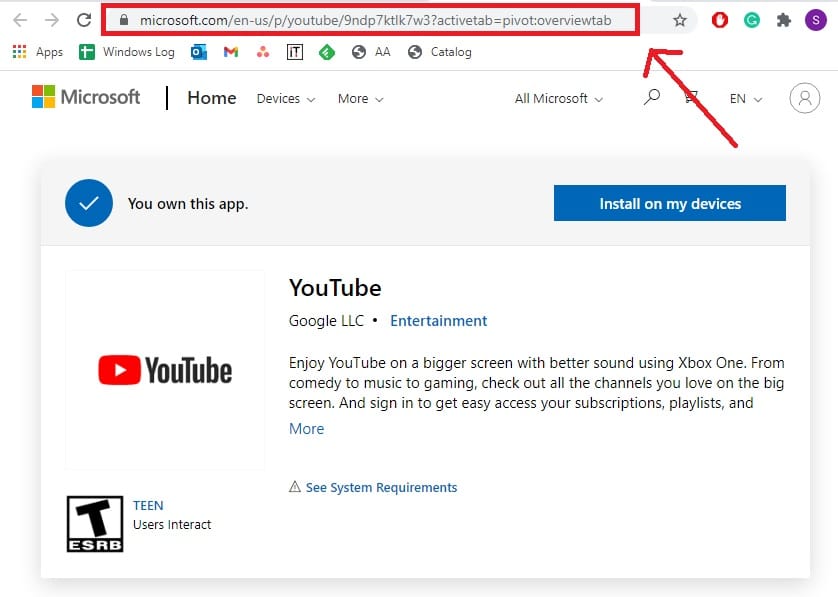
Task: Click the Install on my devices button
Action: 669,203
